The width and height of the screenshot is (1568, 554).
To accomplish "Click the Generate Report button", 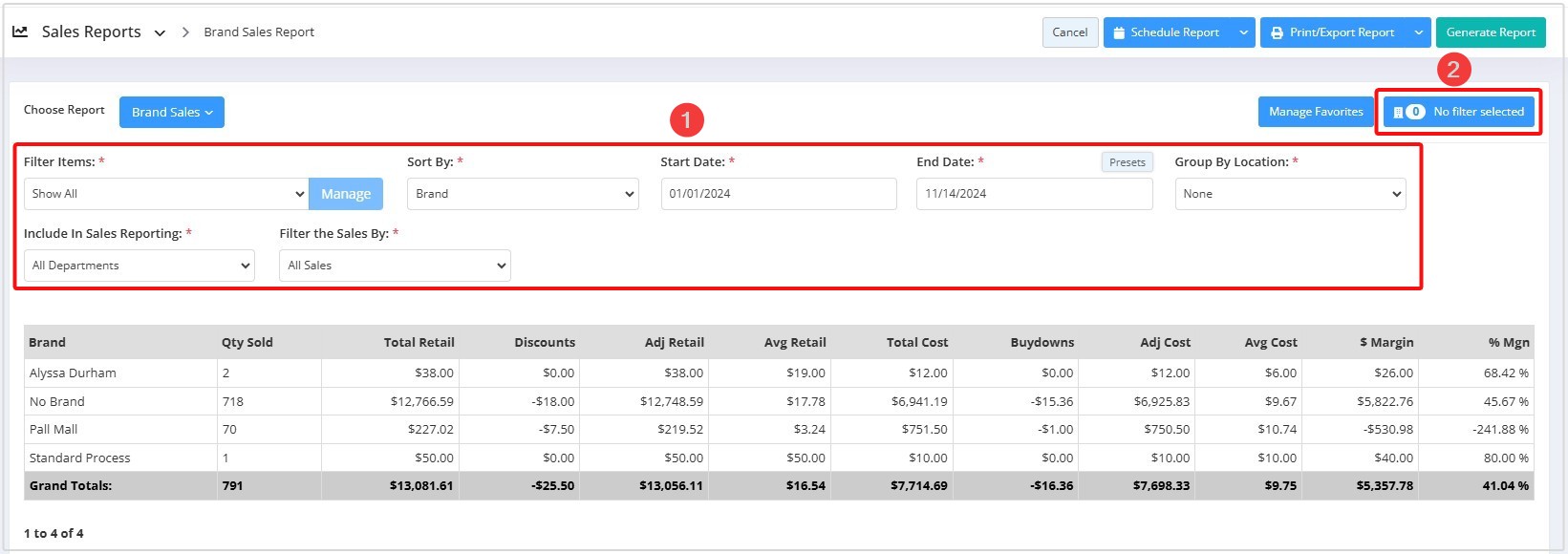I will (x=1491, y=32).
